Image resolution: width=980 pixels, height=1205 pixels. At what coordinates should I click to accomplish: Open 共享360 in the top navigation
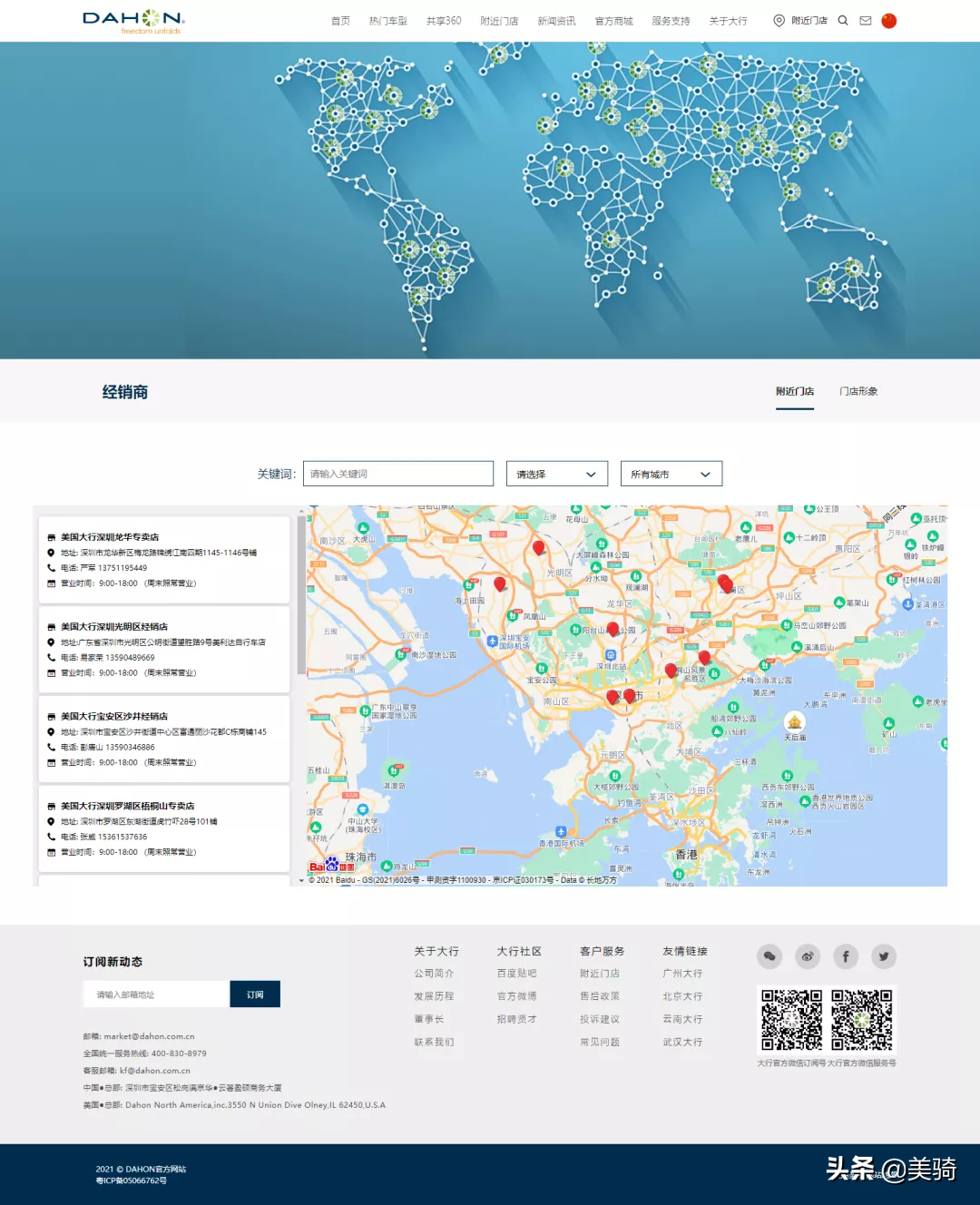click(444, 21)
